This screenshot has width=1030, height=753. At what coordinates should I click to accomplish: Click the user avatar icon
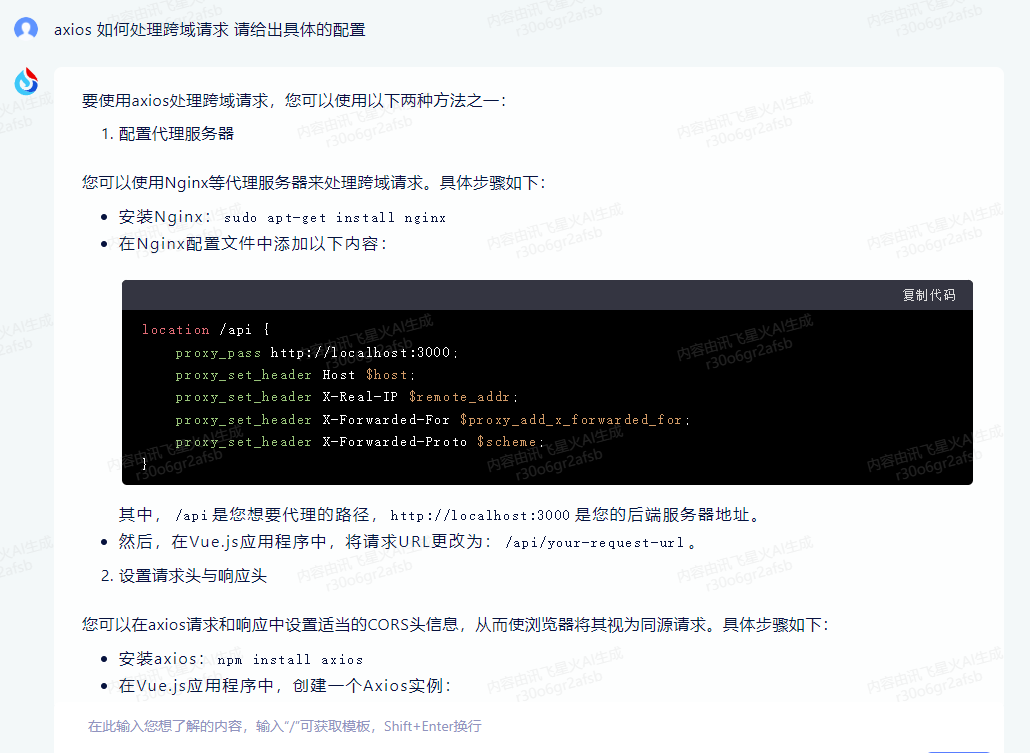[26, 29]
